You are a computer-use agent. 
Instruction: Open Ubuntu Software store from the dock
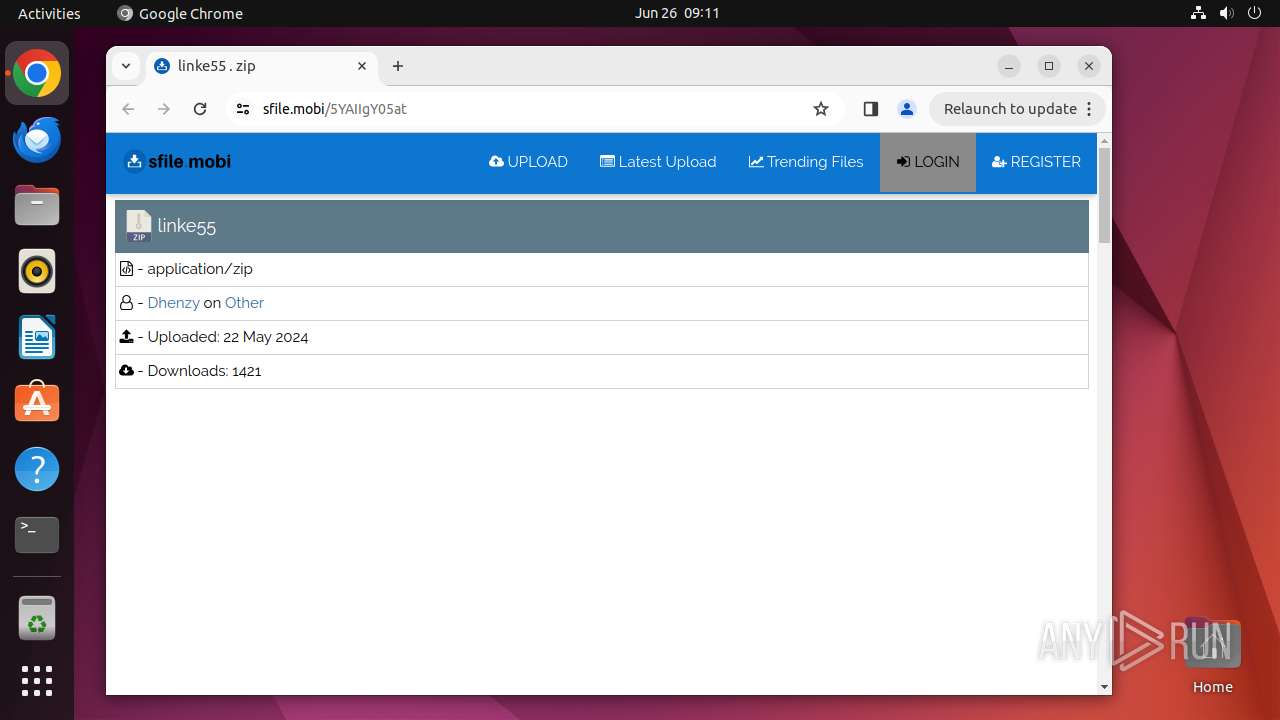(37, 403)
